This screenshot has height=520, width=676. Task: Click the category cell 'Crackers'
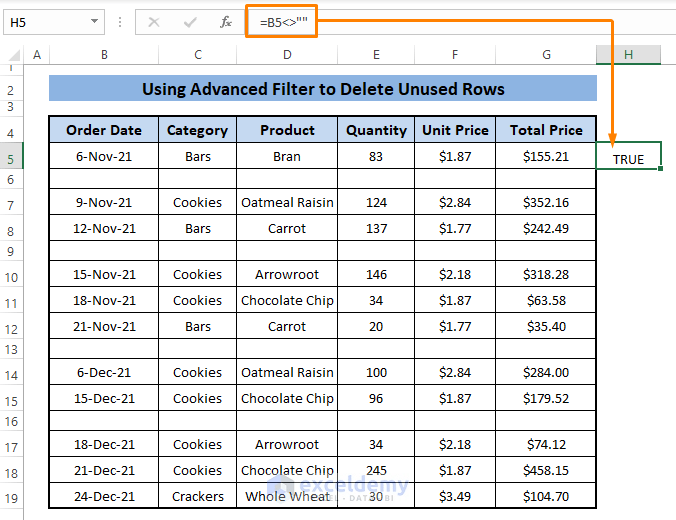click(x=197, y=496)
